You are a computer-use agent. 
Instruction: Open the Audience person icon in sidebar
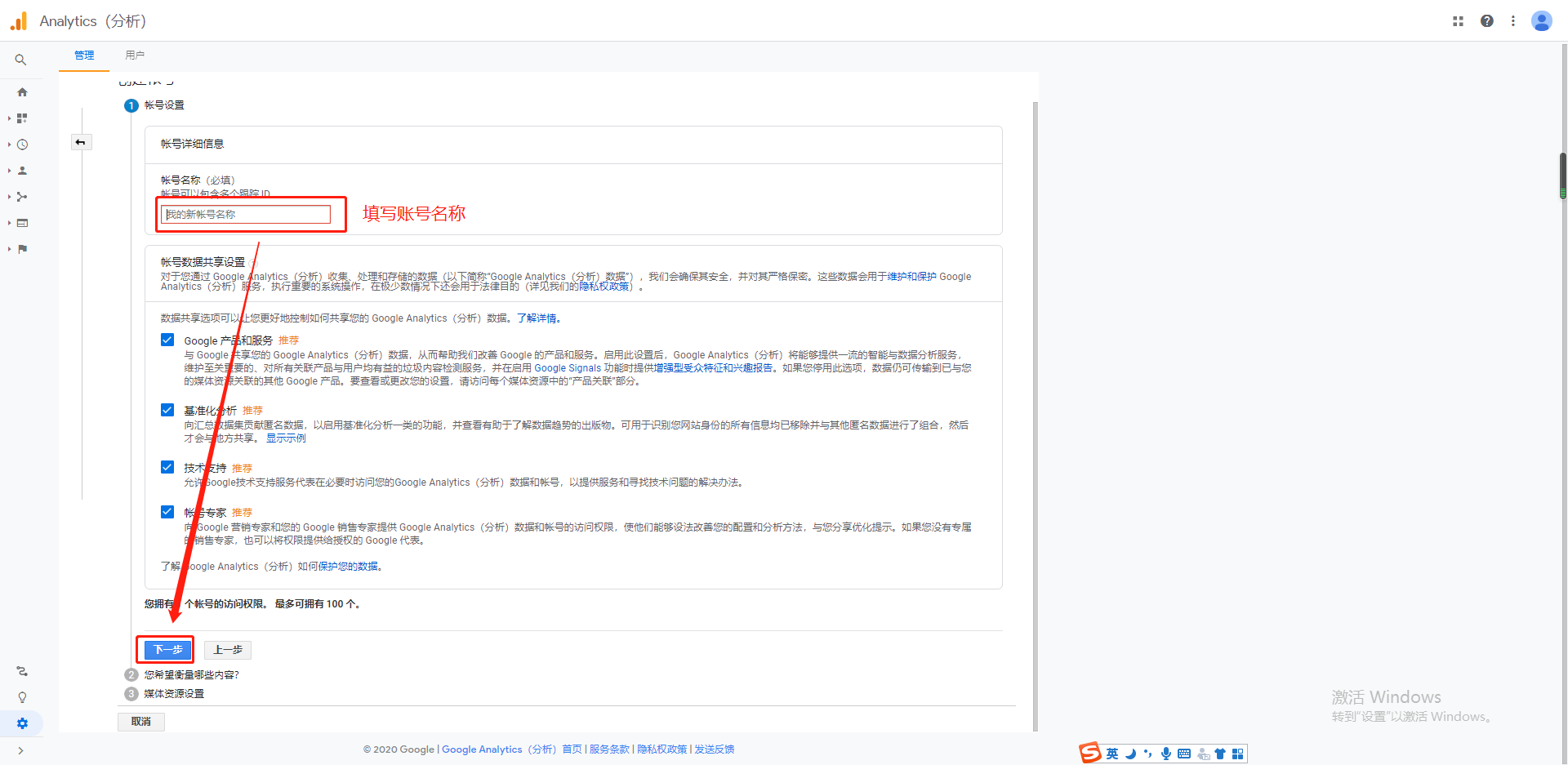(x=22, y=171)
